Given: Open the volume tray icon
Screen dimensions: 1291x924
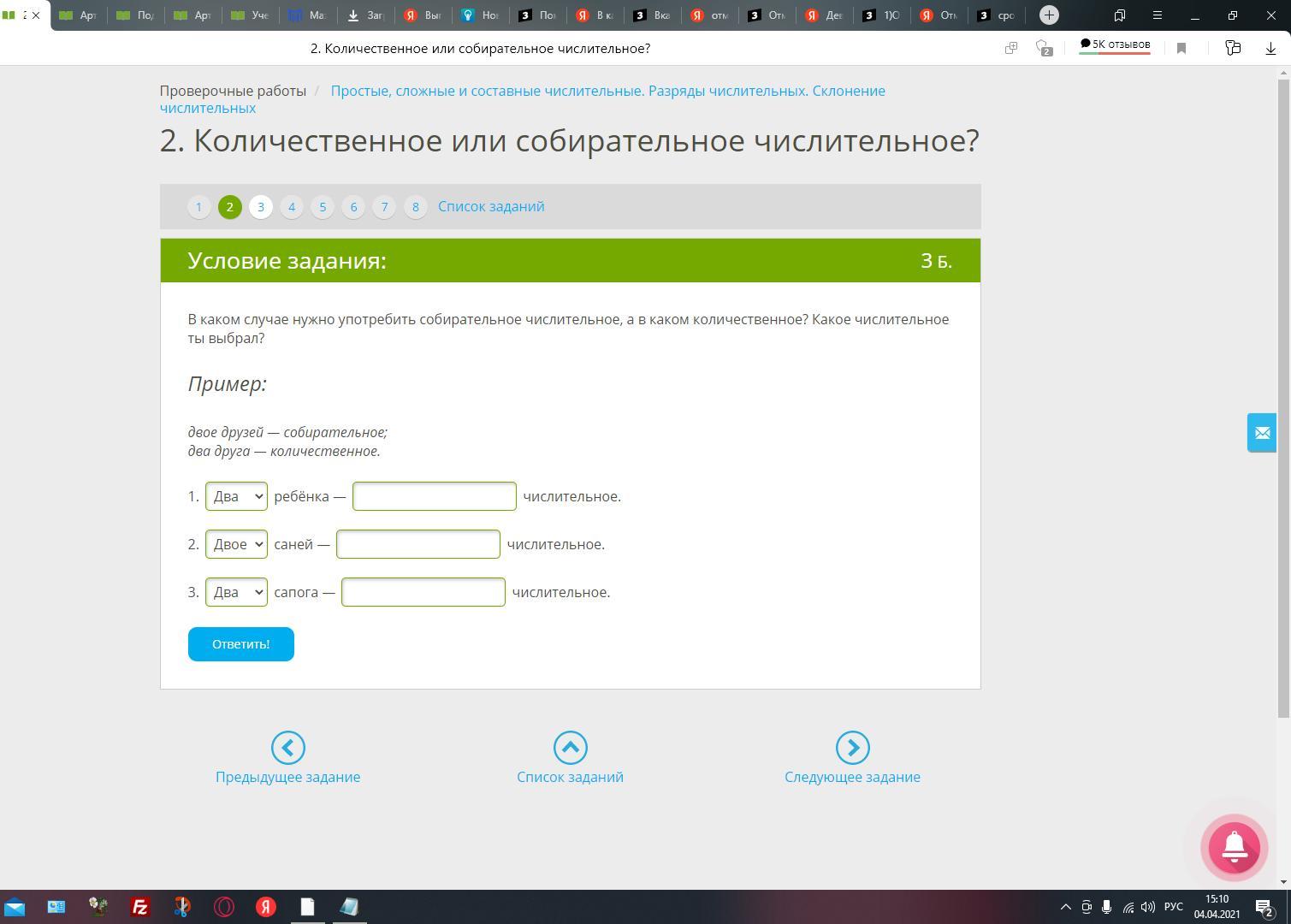Looking at the screenshot, I should click(x=1148, y=907).
